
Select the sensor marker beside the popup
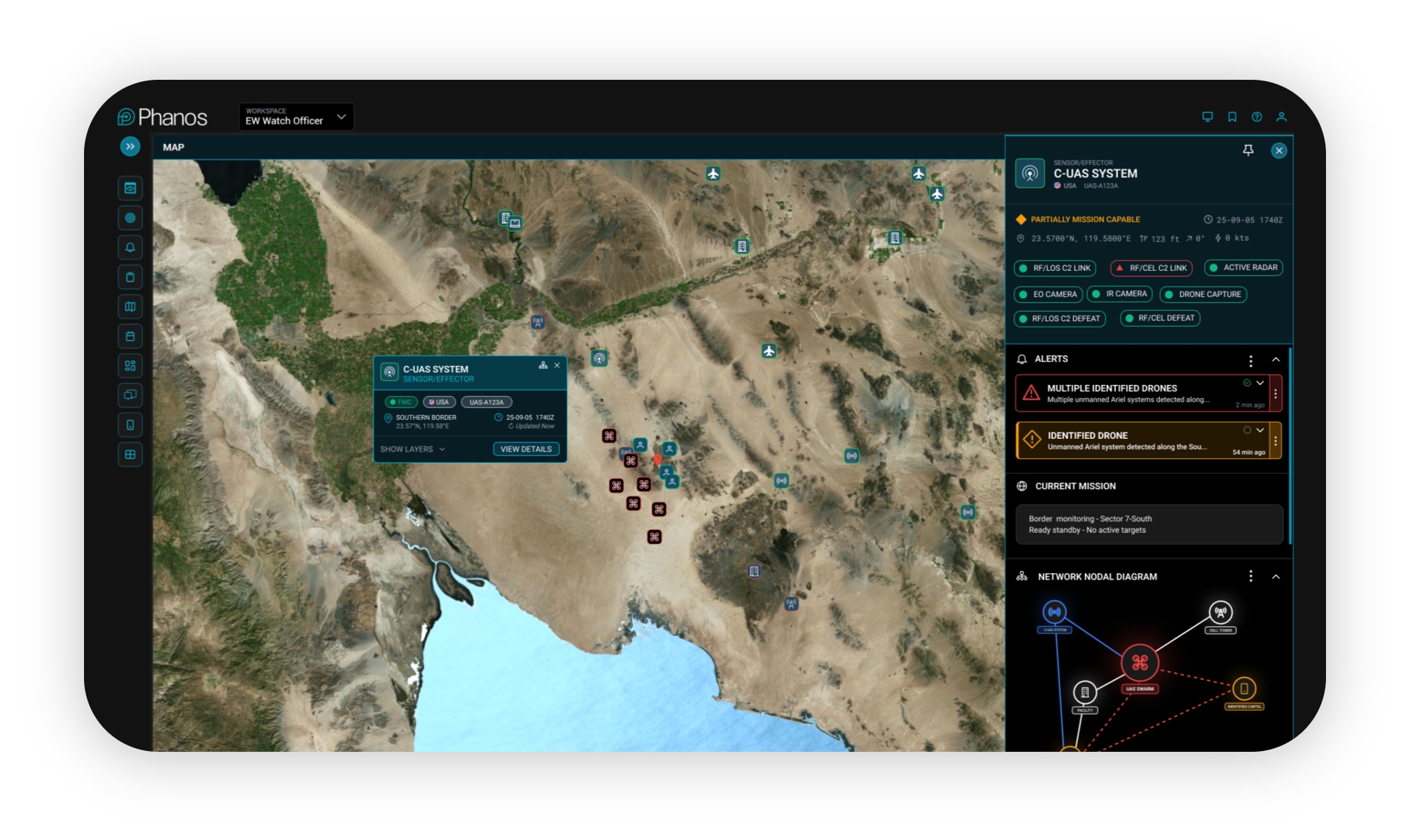coord(599,358)
